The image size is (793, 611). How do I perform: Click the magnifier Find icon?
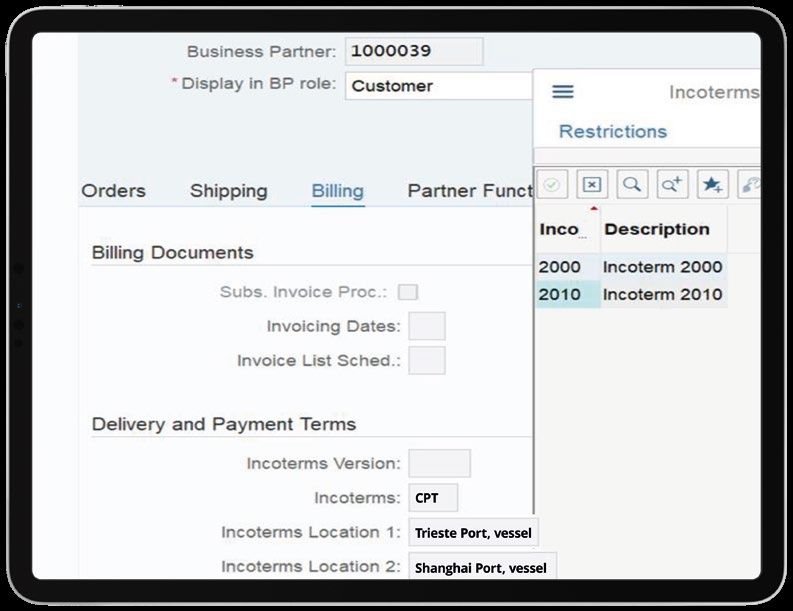coord(632,184)
